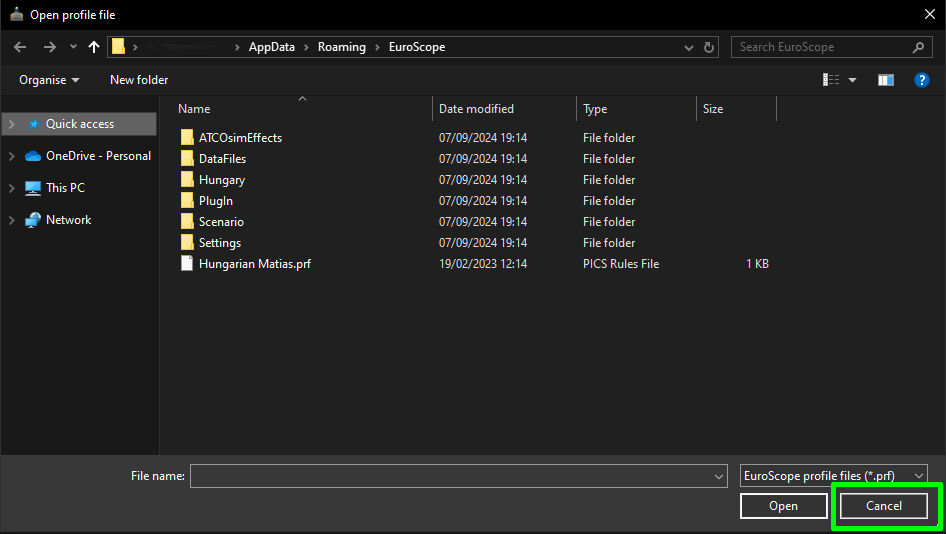Click the Up one level arrow
The height and width of the screenshot is (534, 946).
(94, 47)
